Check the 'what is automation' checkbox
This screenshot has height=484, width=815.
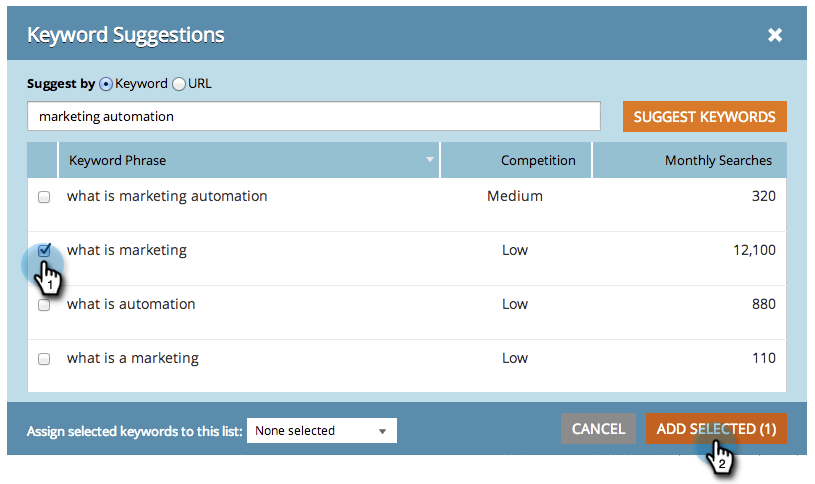(44, 305)
